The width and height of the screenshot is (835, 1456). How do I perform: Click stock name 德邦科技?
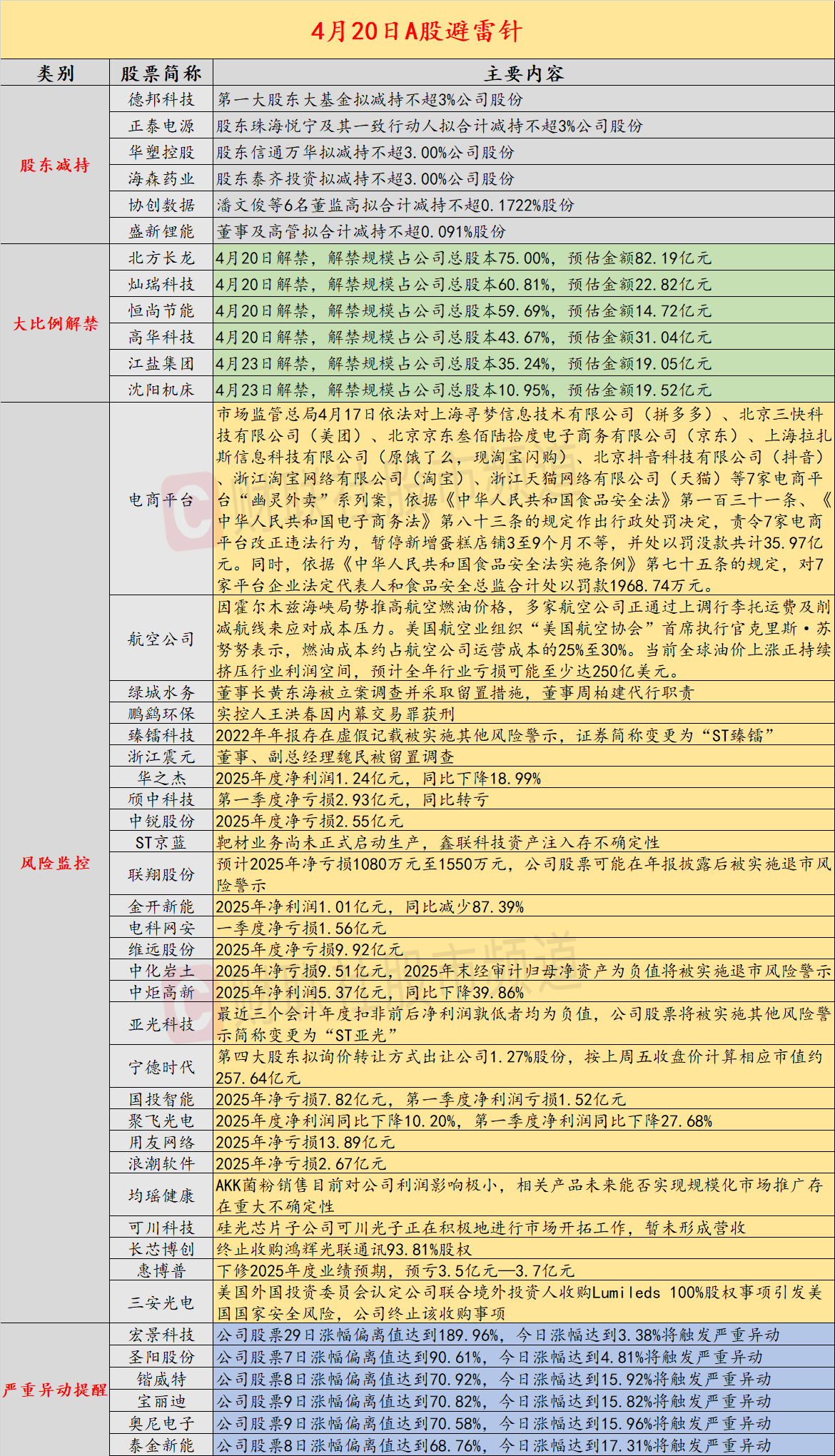161,100
